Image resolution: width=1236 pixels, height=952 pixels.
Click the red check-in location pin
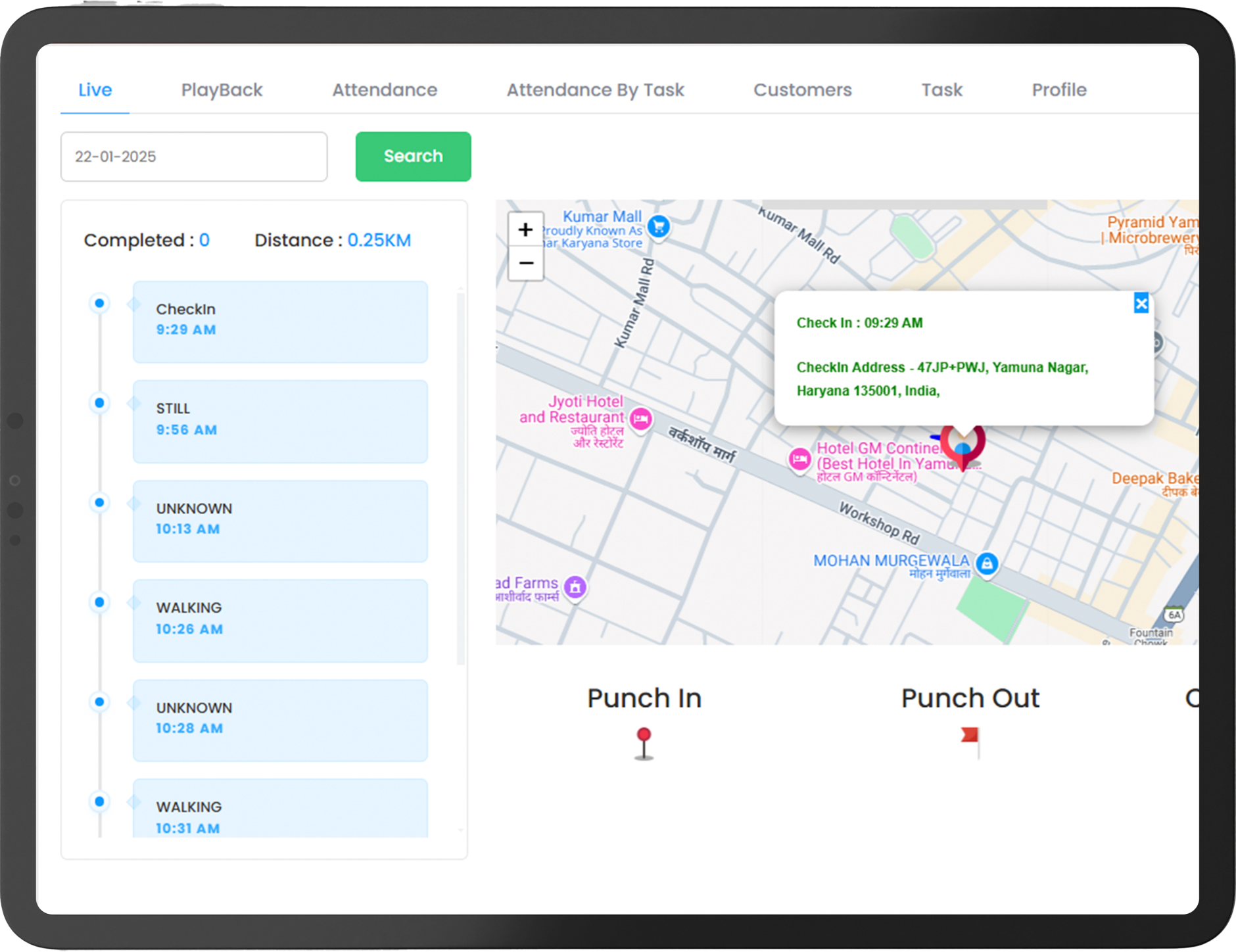[x=963, y=447]
